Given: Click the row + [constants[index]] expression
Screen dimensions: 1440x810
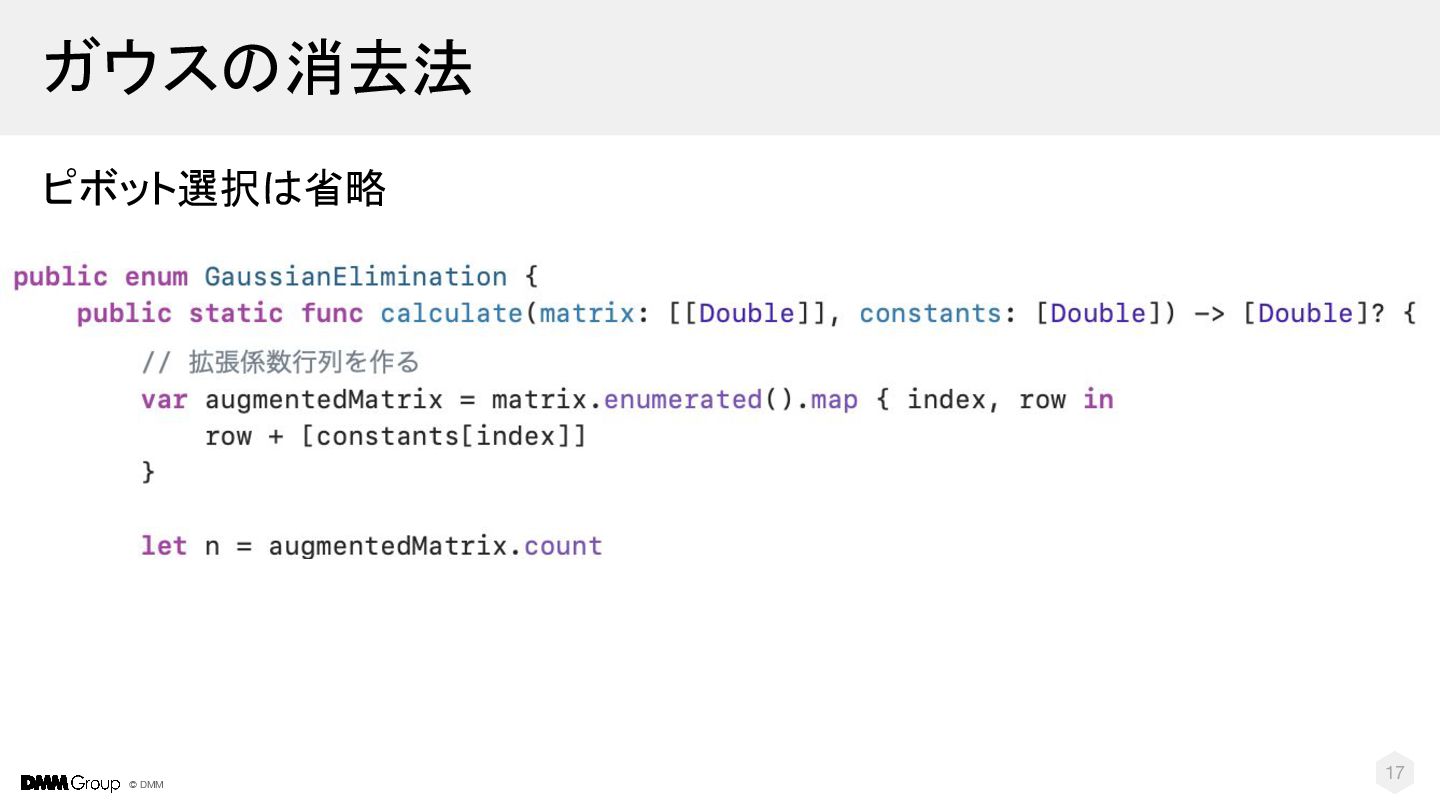Looking at the screenshot, I should point(395,437).
